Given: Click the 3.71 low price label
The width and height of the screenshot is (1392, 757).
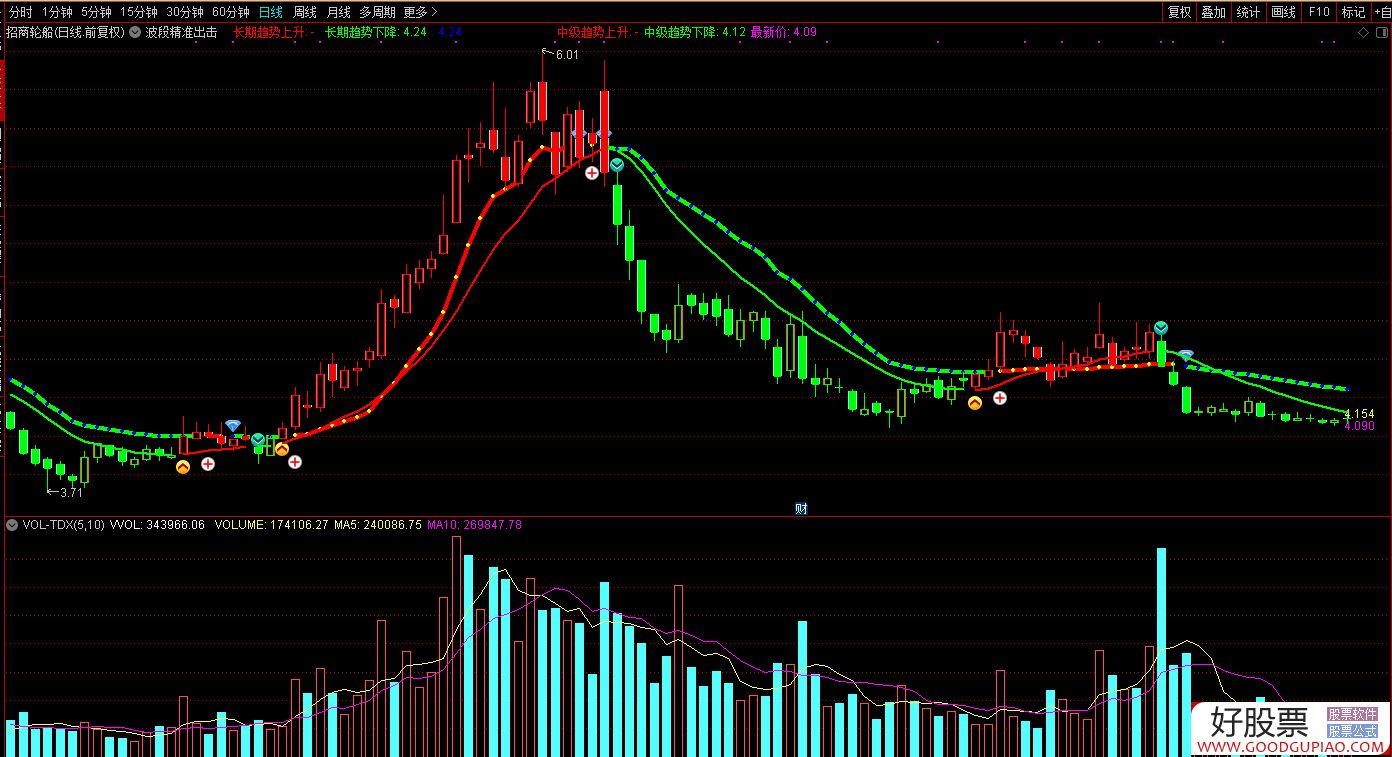Looking at the screenshot, I should 71,492.
